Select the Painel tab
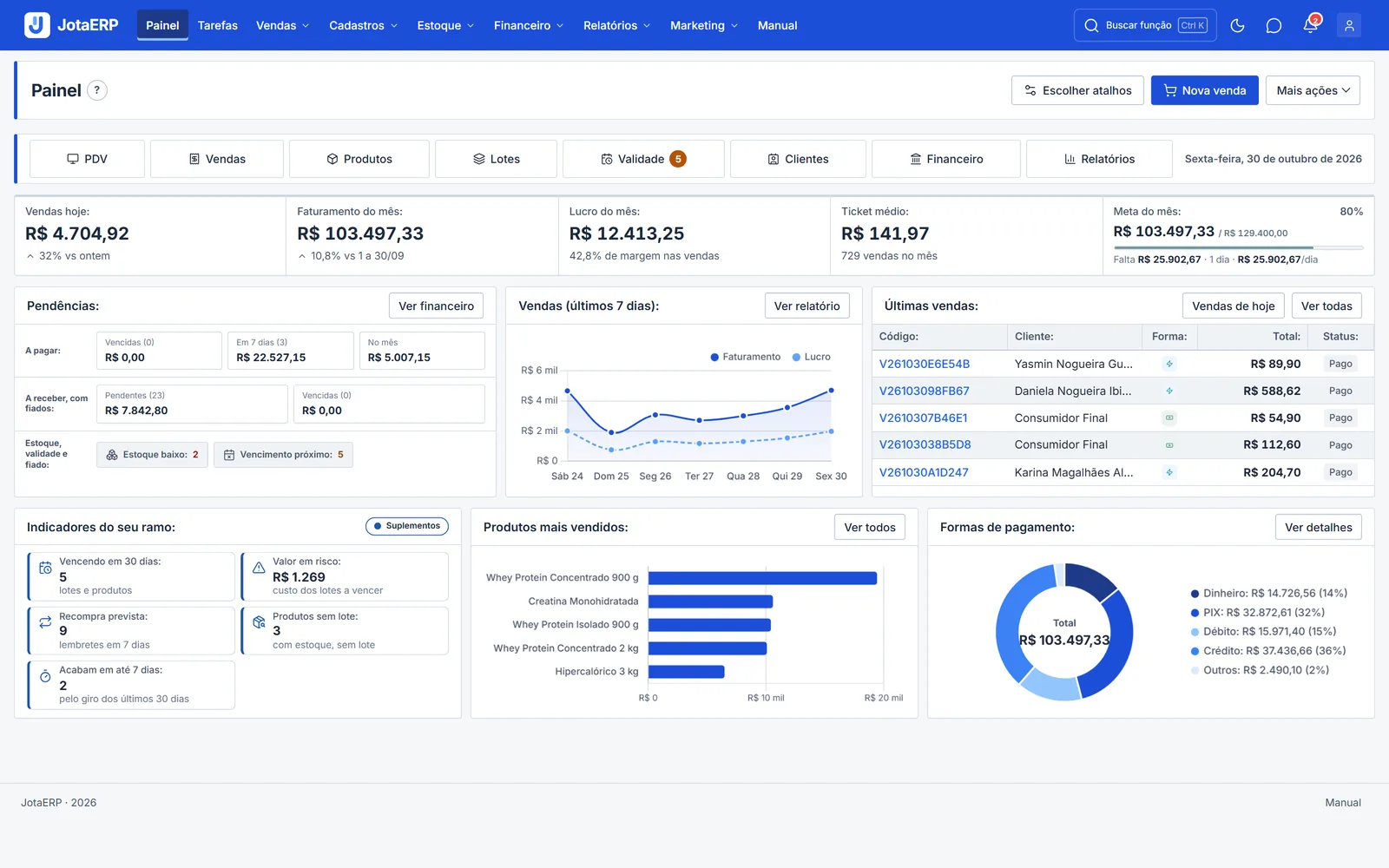This screenshot has width=1389, height=868. pos(162,26)
